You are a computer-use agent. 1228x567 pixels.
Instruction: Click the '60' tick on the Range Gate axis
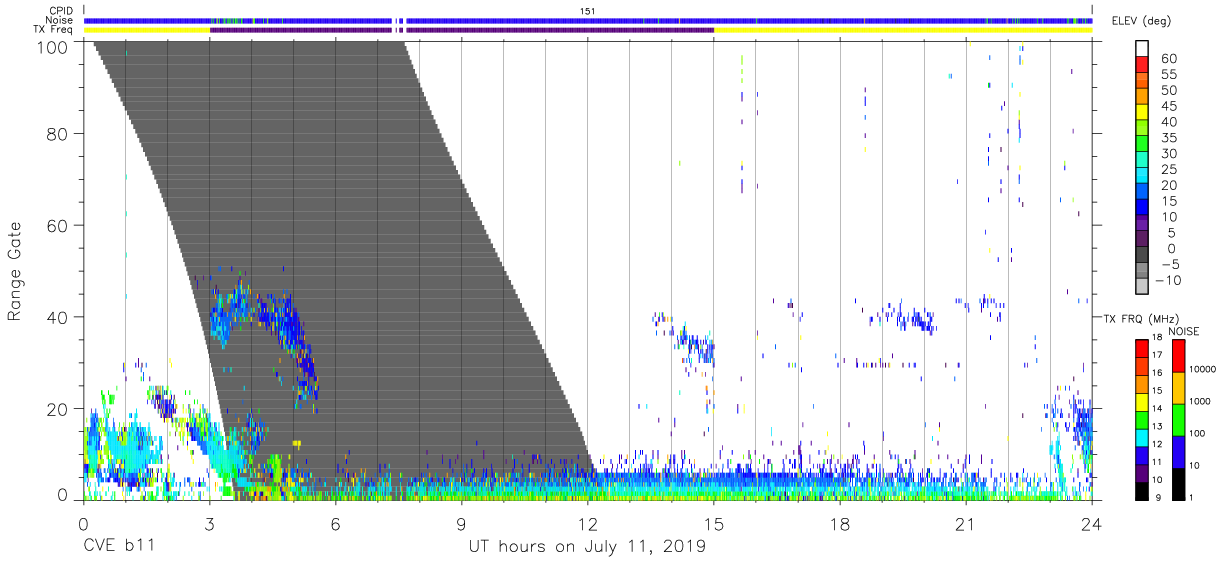[x=57, y=225]
